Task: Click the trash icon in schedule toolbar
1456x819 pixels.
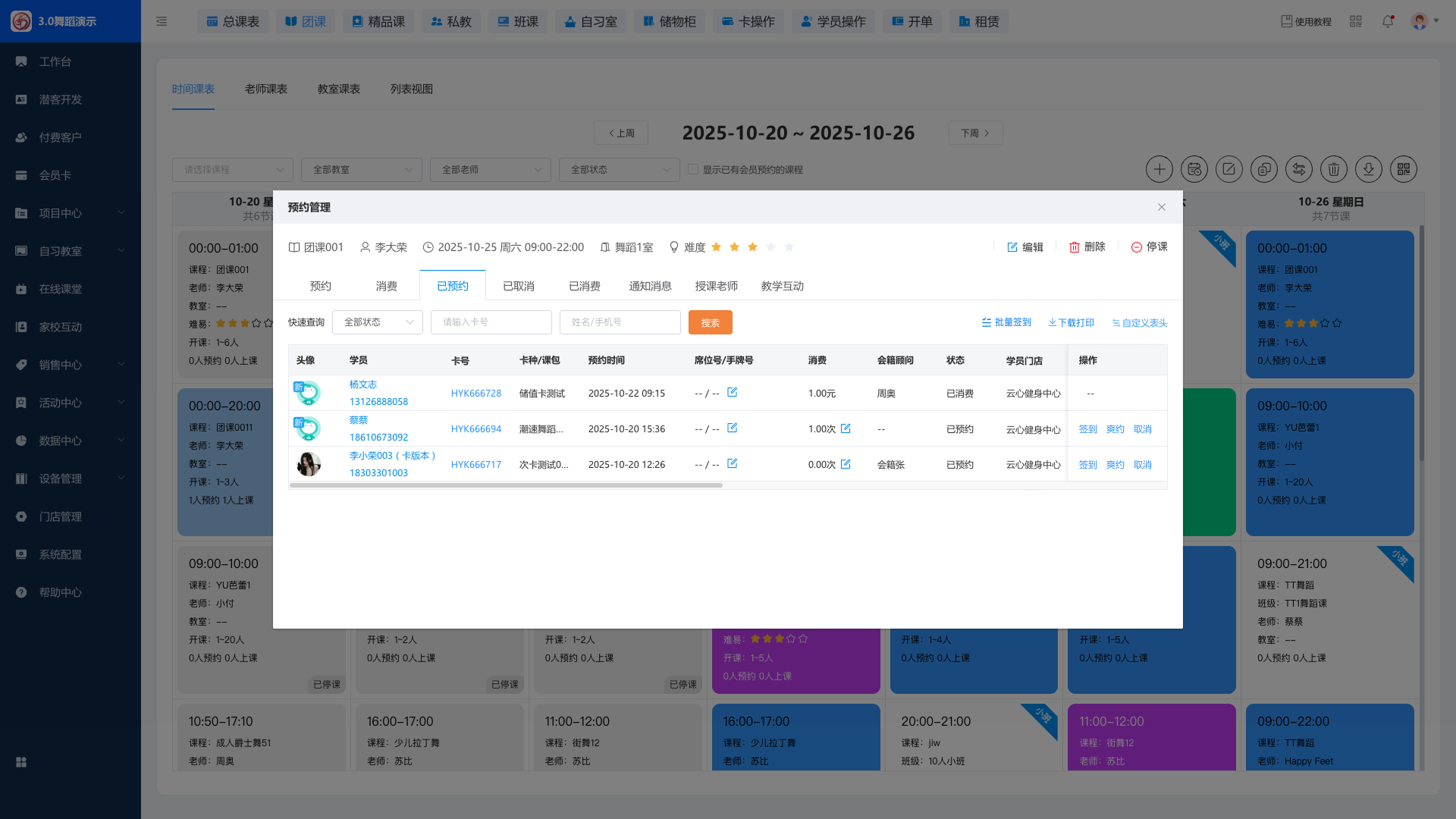Action: point(1334,169)
